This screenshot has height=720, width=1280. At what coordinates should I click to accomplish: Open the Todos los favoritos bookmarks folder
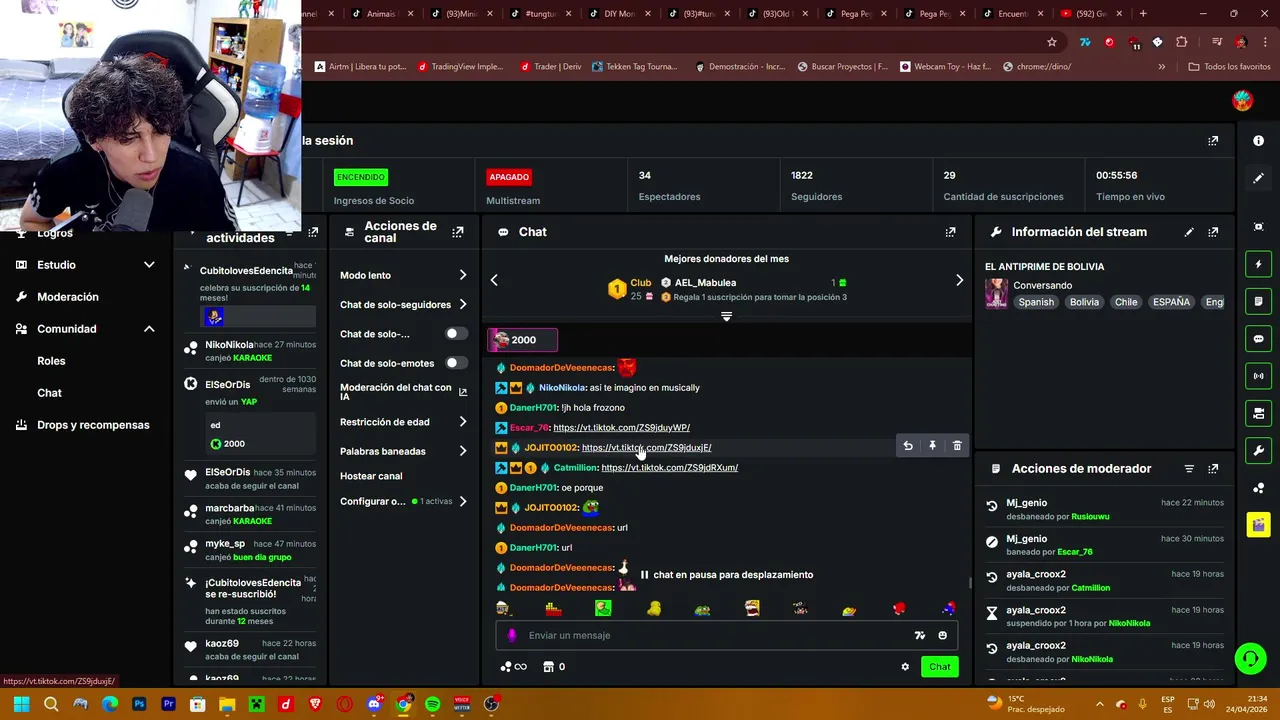(x=1229, y=67)
